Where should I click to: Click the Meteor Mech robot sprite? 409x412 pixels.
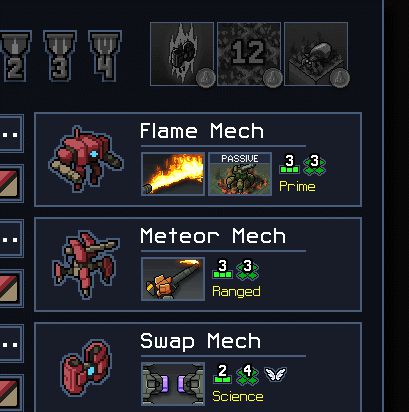click(86, 264)
